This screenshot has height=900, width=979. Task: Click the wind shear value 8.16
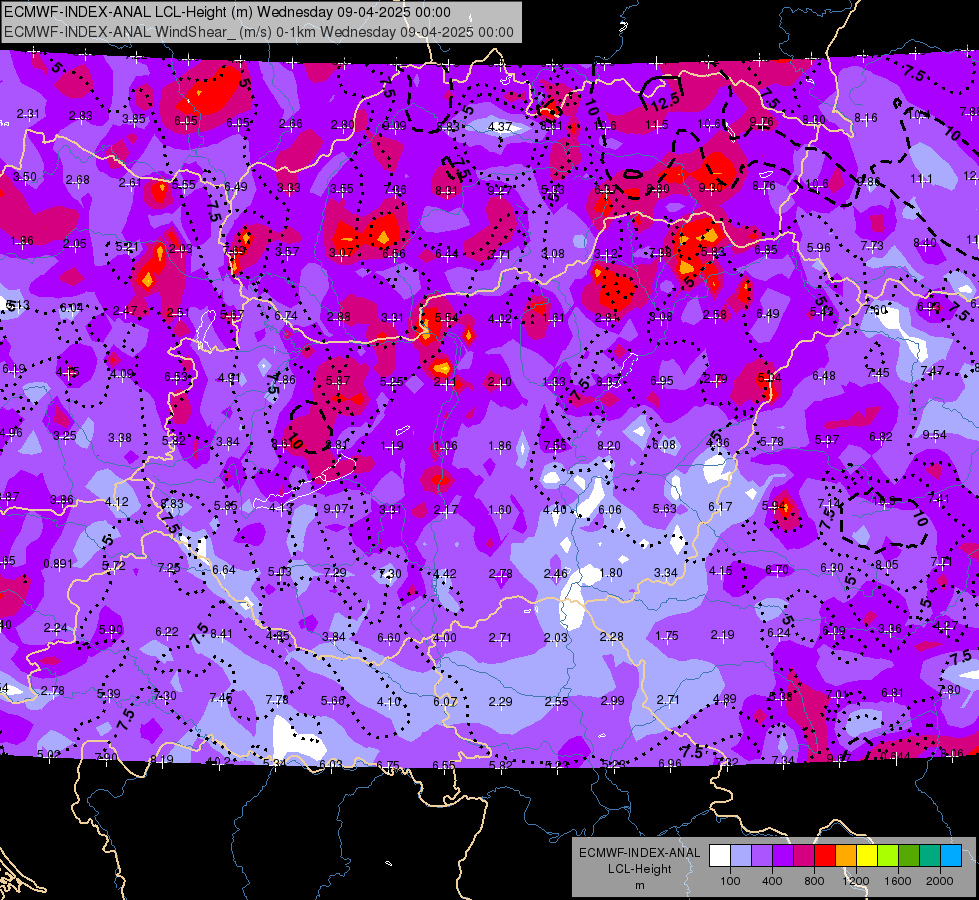(865, 117)
